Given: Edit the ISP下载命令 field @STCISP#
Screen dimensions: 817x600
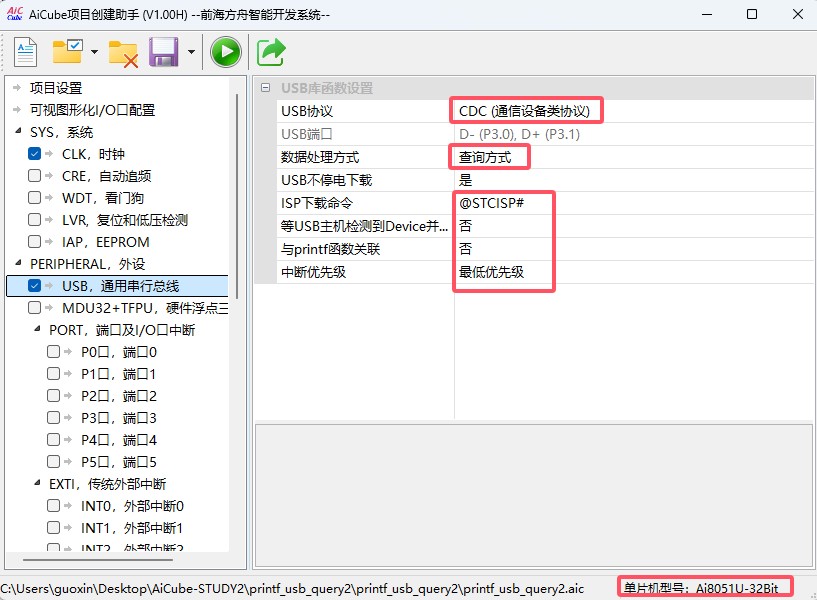Looking at the screenshot, I should point(491,203).
